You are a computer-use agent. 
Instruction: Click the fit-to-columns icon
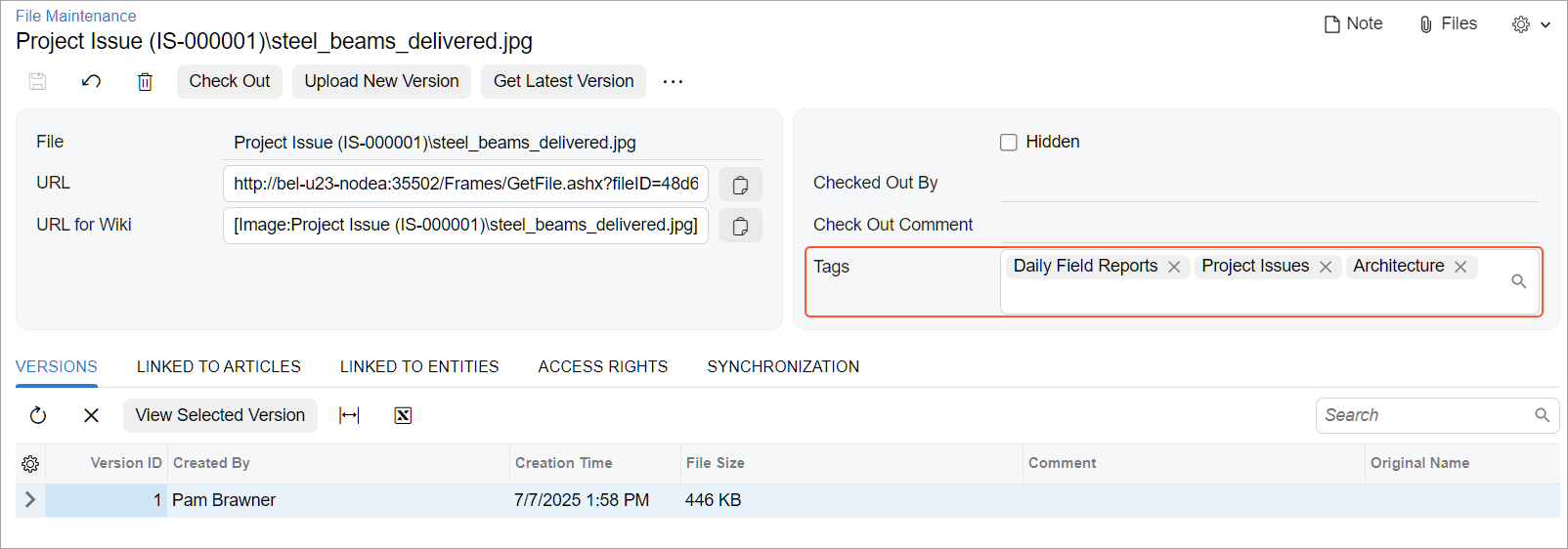[349, 415]
